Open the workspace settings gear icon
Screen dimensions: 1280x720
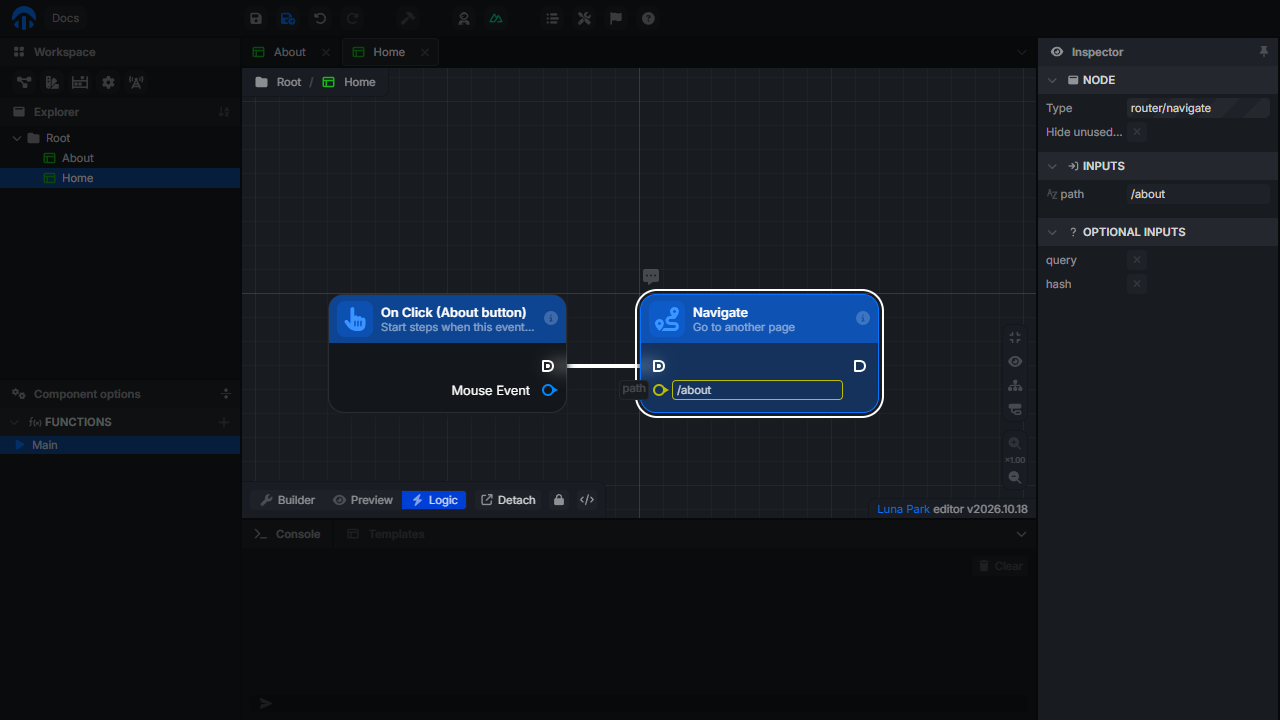[108, 82]
